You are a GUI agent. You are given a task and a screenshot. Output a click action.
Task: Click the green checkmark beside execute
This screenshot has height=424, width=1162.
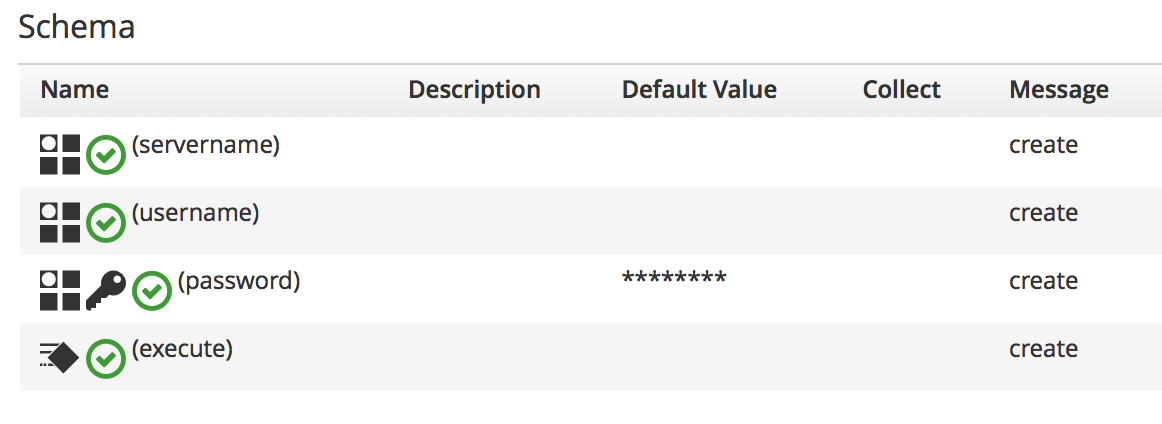point(106,359)
